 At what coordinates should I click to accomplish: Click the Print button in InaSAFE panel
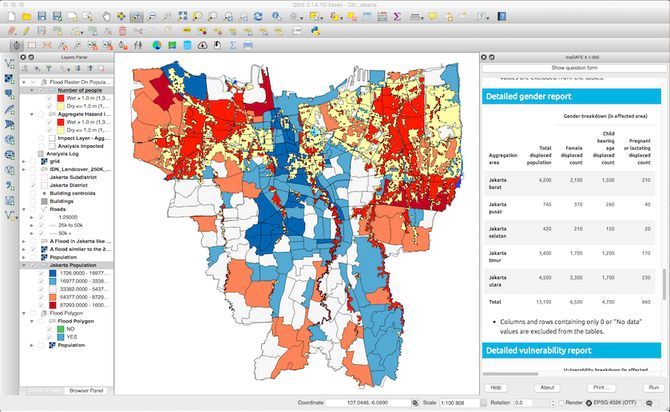pyautogui.click(x=600, y=387)
